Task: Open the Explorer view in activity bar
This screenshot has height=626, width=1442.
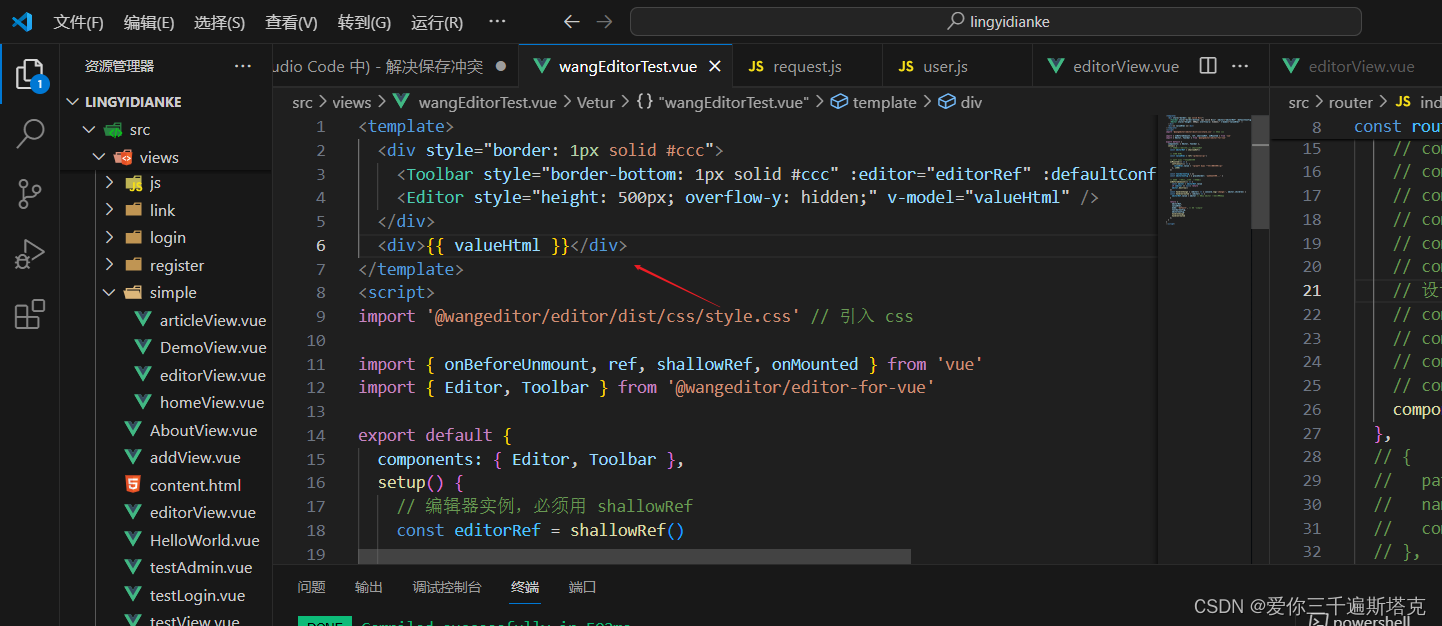Action: click(29, 74)
